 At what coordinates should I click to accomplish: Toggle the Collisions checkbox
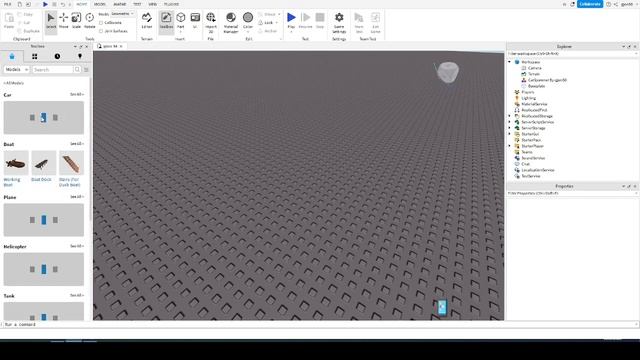point(101,23)
